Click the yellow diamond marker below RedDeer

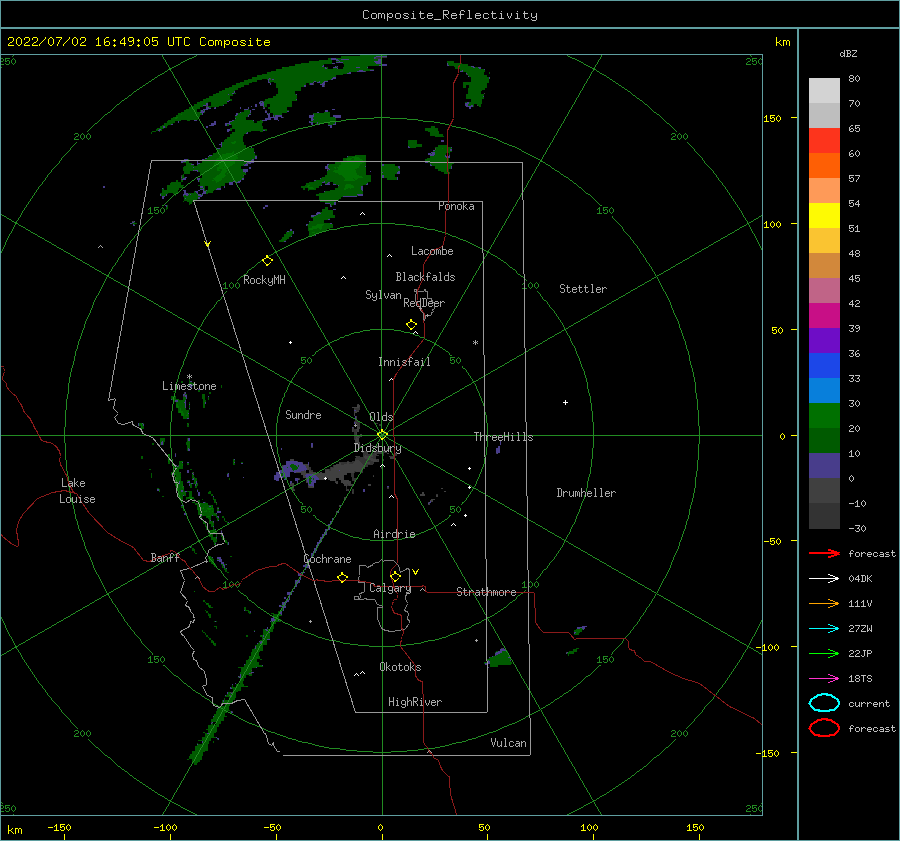[x=411, y=325]
